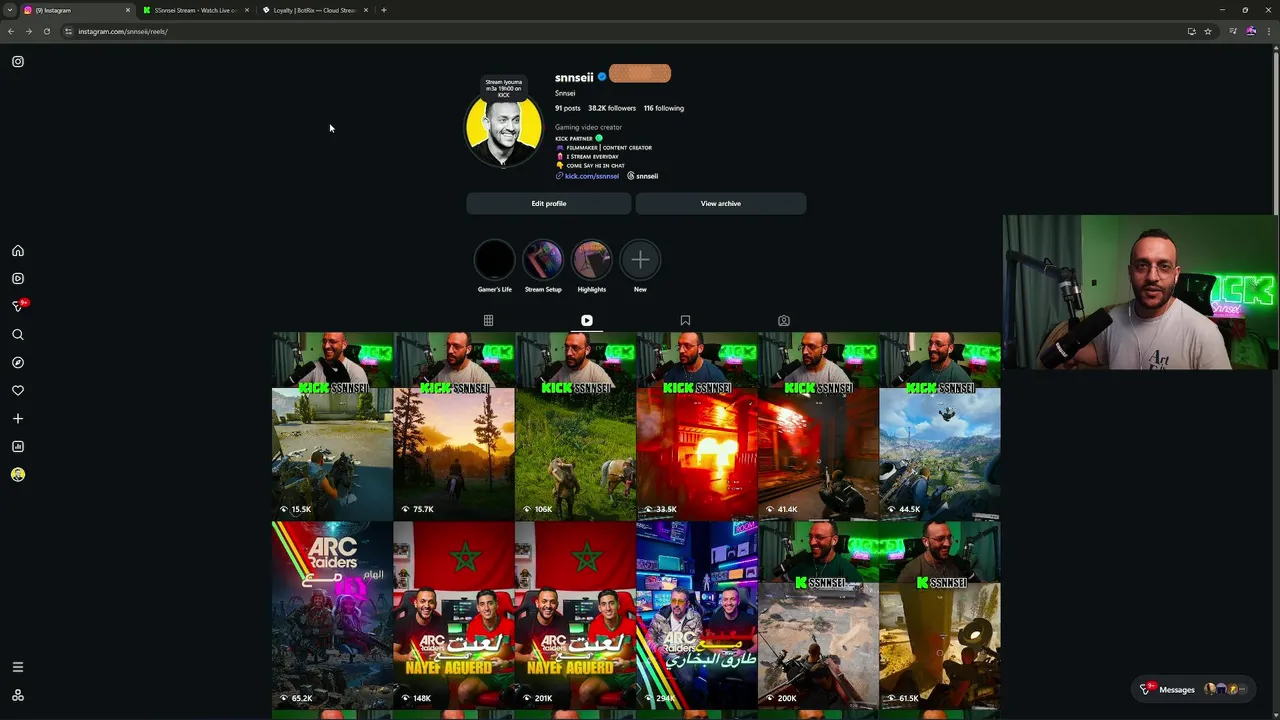Viewport: 1280px width, 720px height.
Task: Click View archive button
Action: coord(721,204)
